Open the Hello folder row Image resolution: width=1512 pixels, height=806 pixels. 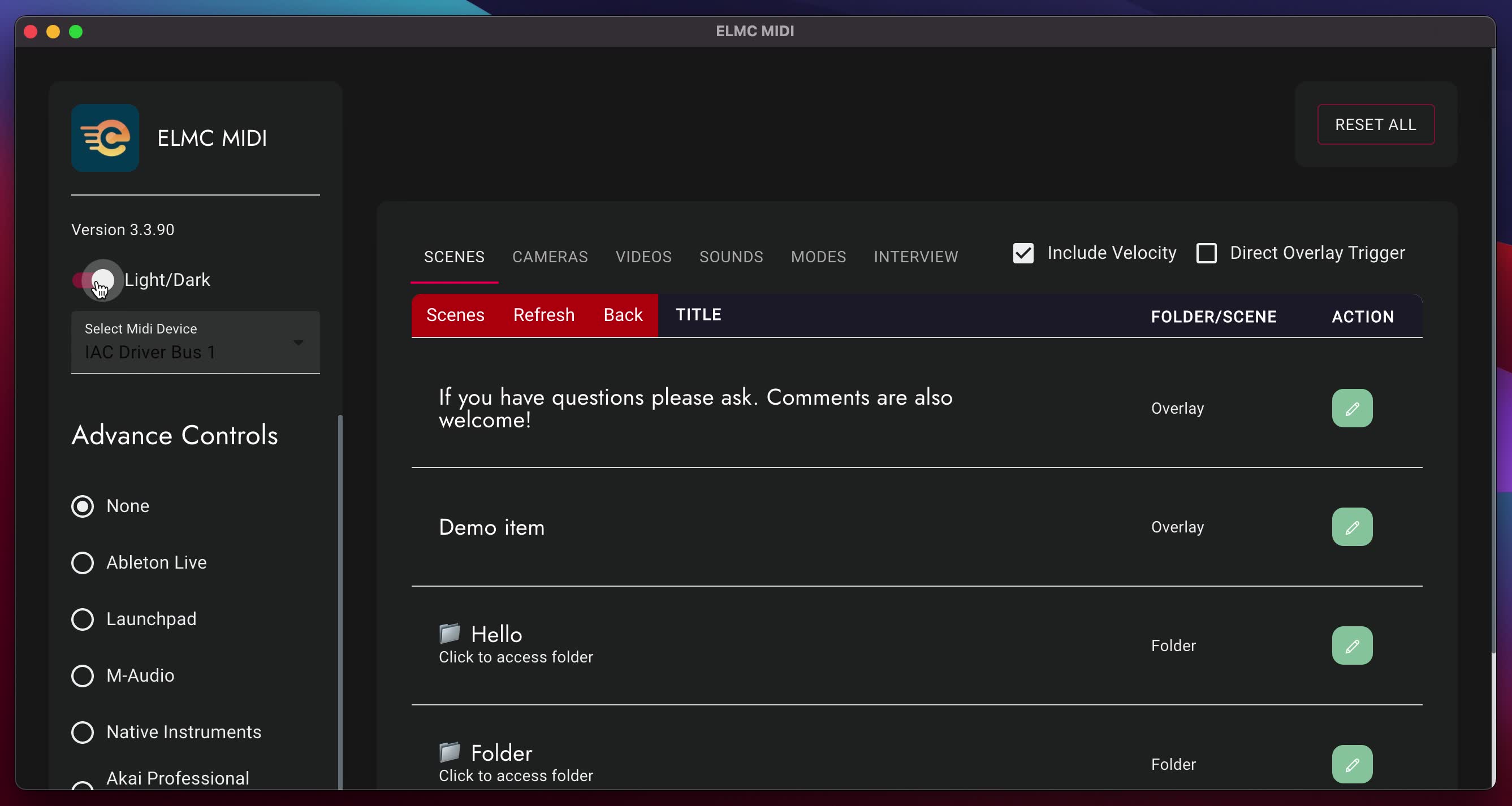tap(916, 645)
